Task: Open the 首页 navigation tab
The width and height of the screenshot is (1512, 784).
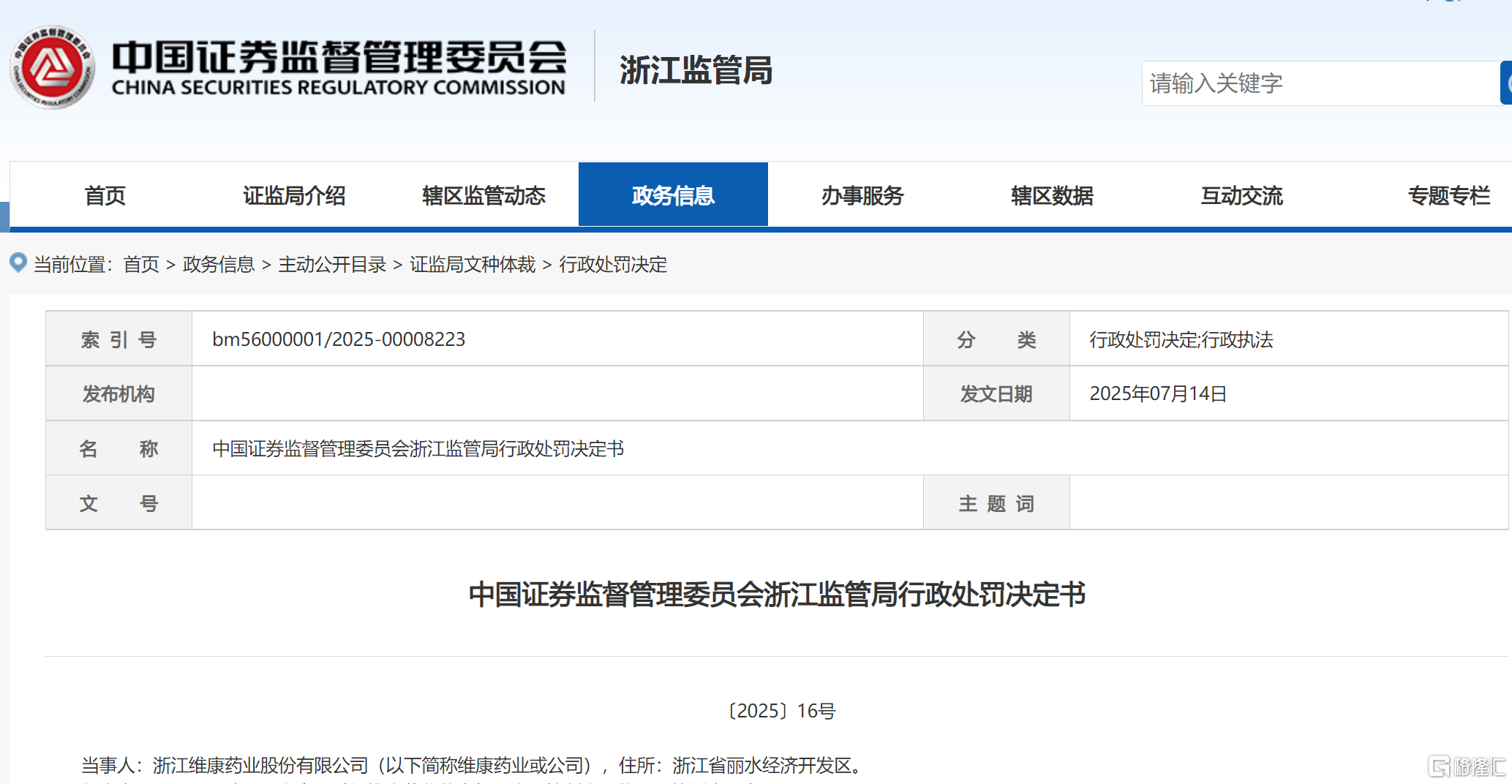Action: click(x=105, y=195)
